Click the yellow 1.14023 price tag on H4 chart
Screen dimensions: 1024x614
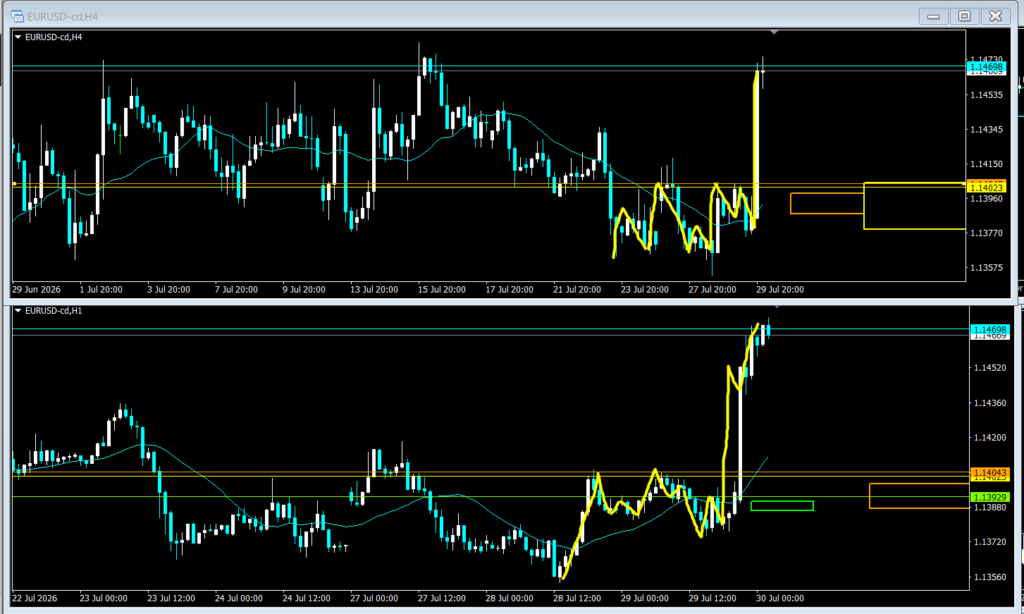pyautogui.click(x=986, y=187)
